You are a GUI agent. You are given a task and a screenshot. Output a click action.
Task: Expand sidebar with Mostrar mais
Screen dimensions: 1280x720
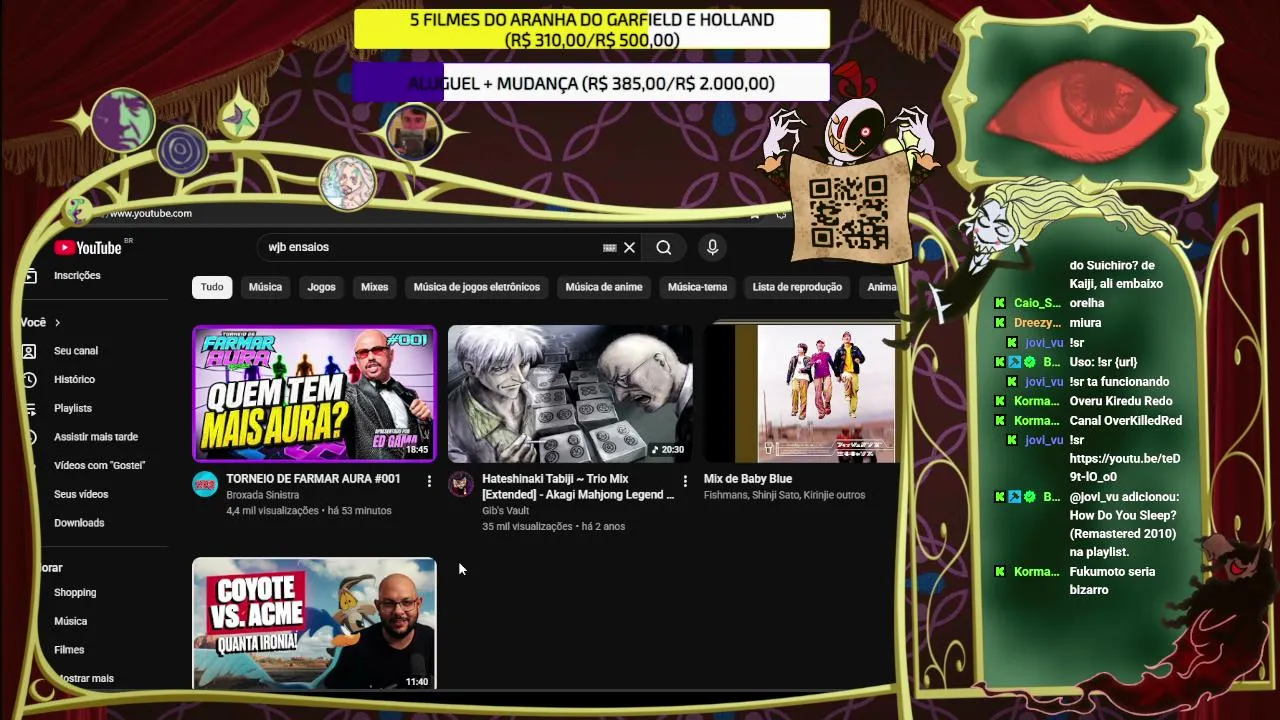[84, 678]
